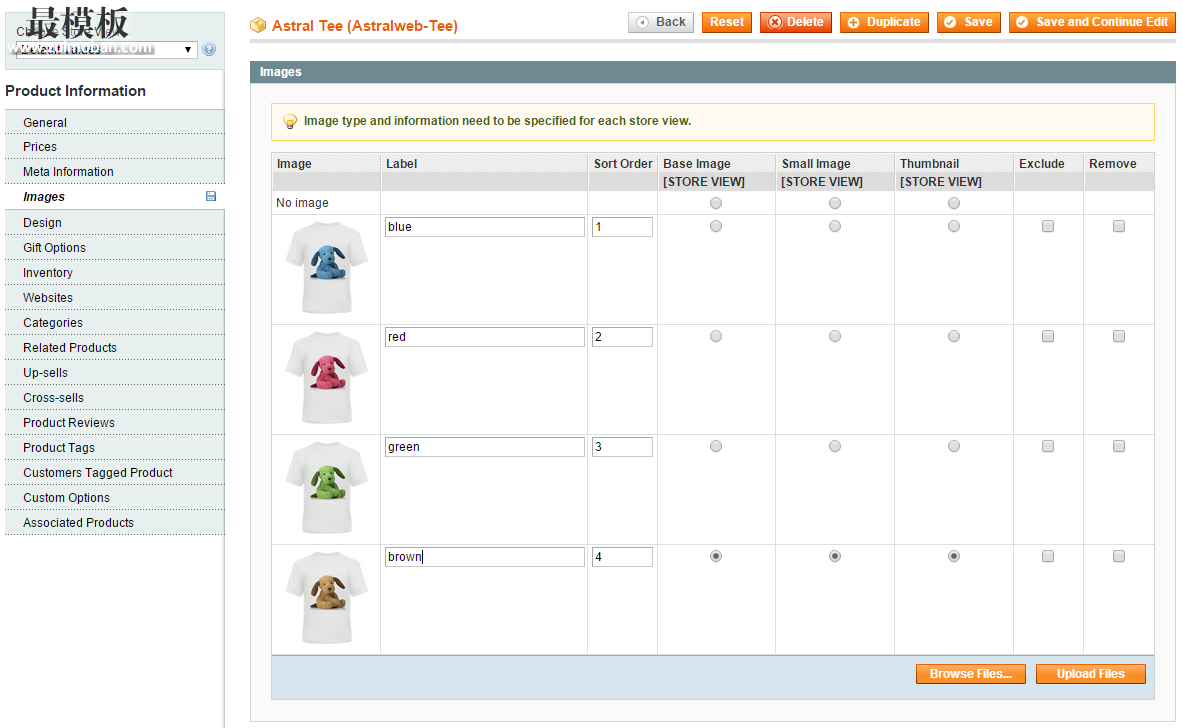Click the blue dog t-shirt thumbnail
This screenshot has width=1183, height=728.
(326, 267)
